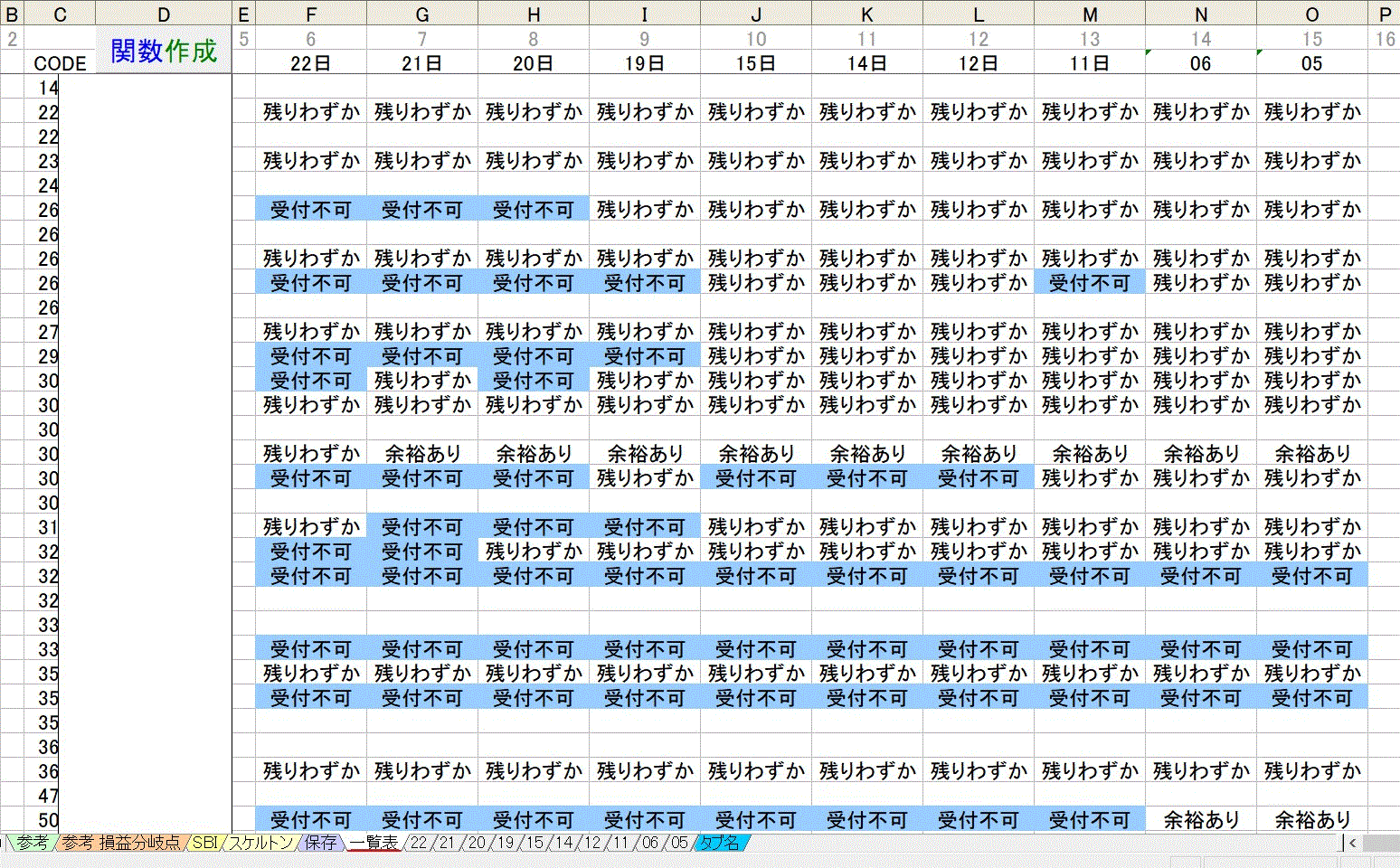Go to the sheet tab named 22
Screen dimensions: 1400x868
pos(418,843)
